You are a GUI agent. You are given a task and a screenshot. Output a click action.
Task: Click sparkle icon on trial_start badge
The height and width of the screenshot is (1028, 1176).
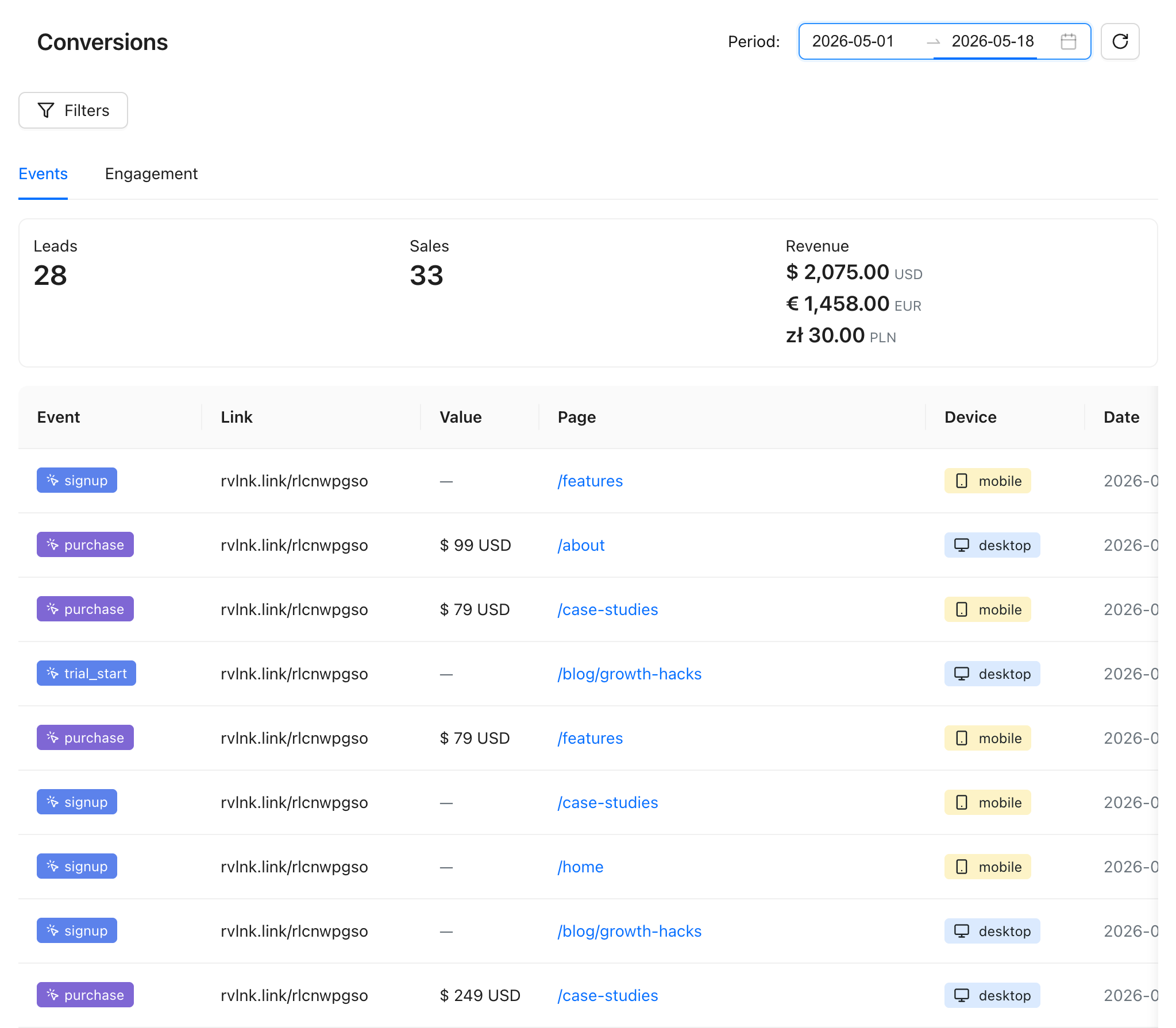click(52, 673)
